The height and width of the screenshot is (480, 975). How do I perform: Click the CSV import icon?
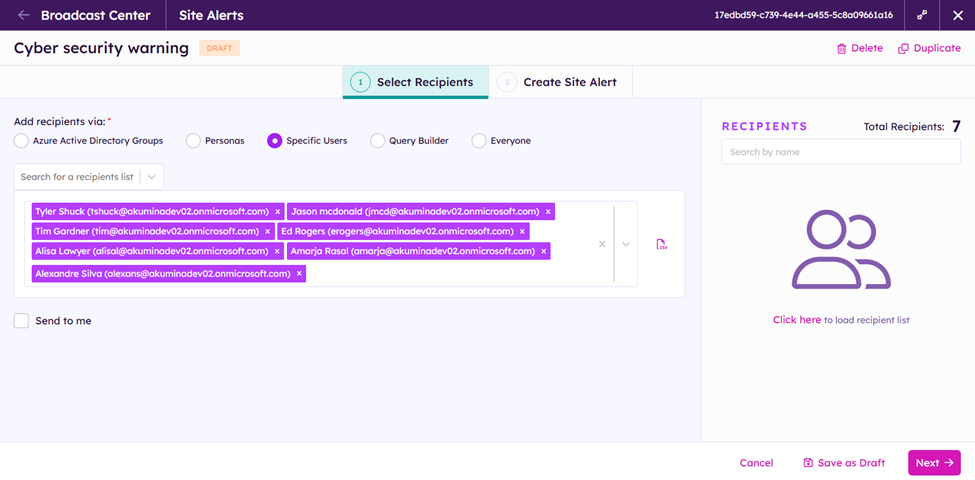(661, 244)
